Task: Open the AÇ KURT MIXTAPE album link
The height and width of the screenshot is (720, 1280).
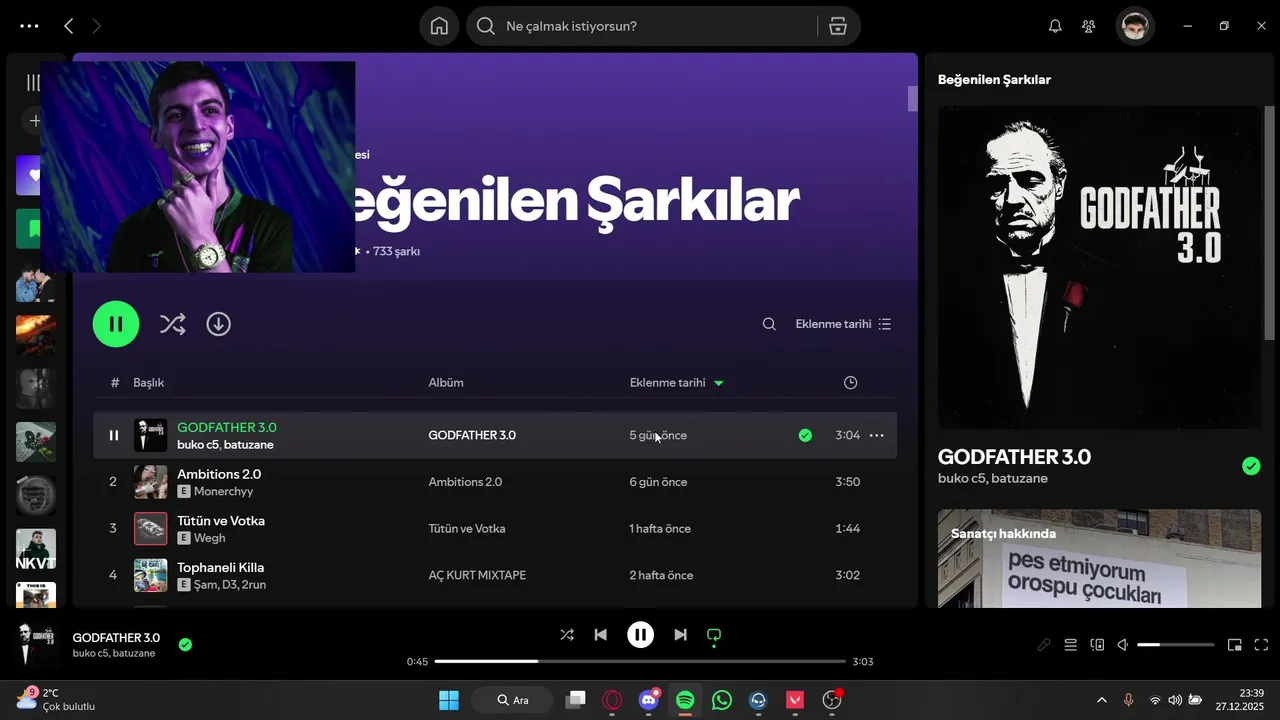Action: (x=477, y=575)
